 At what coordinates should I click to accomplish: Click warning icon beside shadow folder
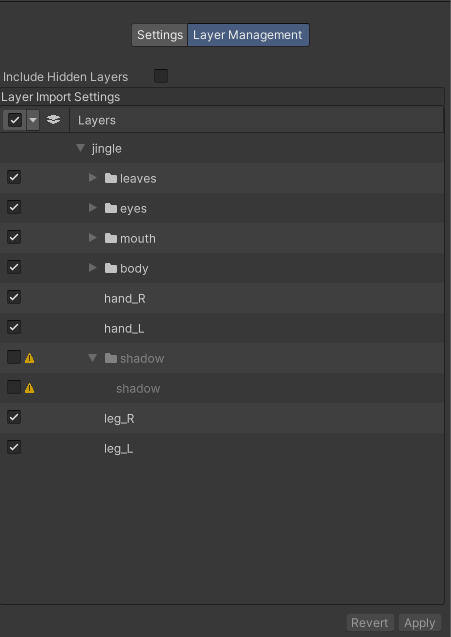(29, 358)
